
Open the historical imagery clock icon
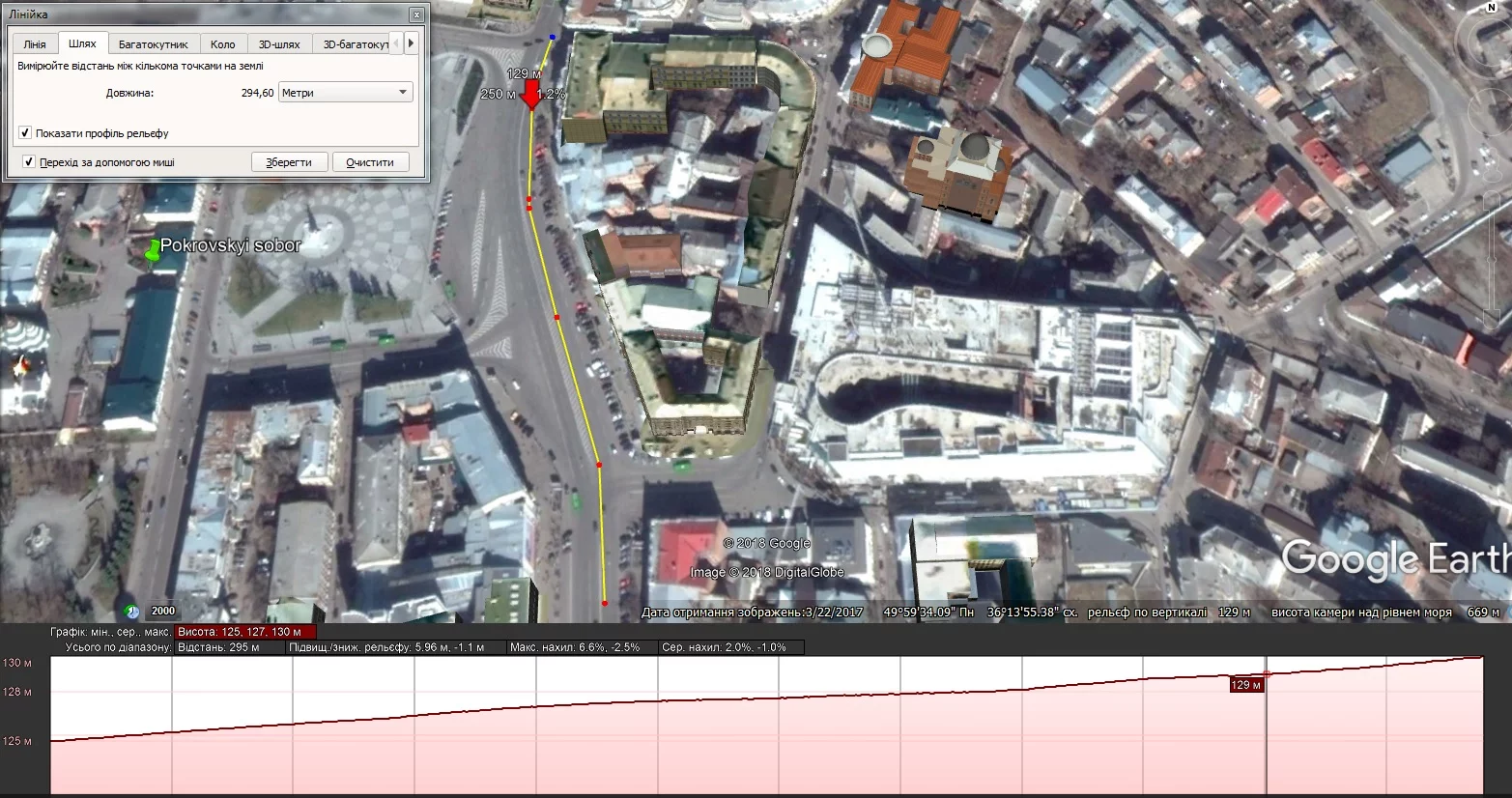(132, 611)
